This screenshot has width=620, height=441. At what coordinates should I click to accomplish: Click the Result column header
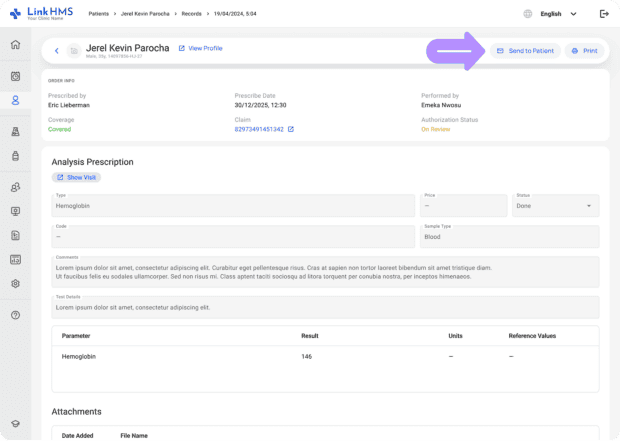click(x=310, y=336)
